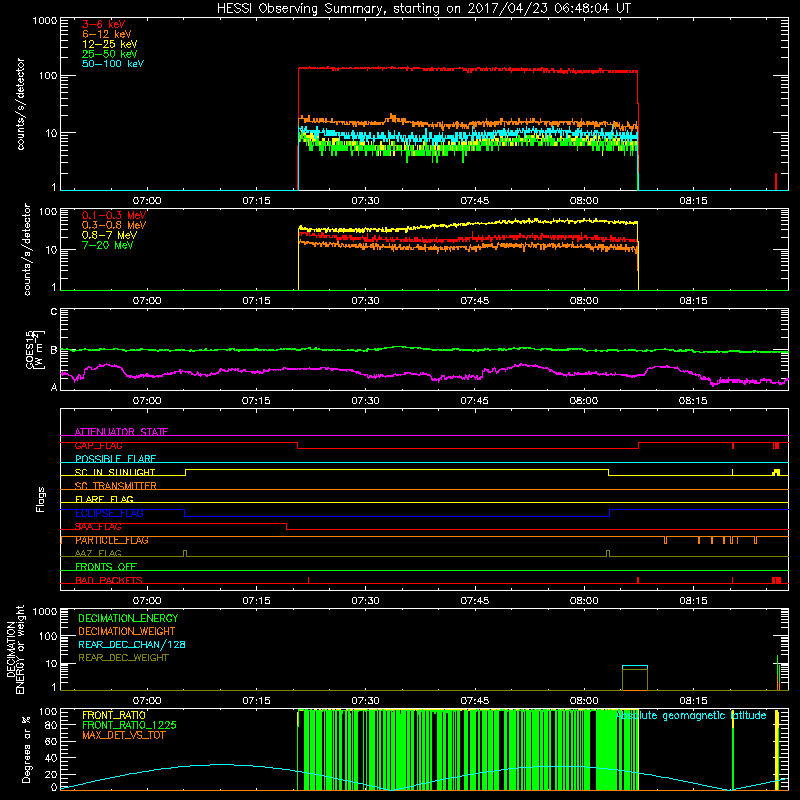Click the DECIMATION_WEIGHT legend label
The height and width of the screenshot is (800, 800).
[127, 631]
